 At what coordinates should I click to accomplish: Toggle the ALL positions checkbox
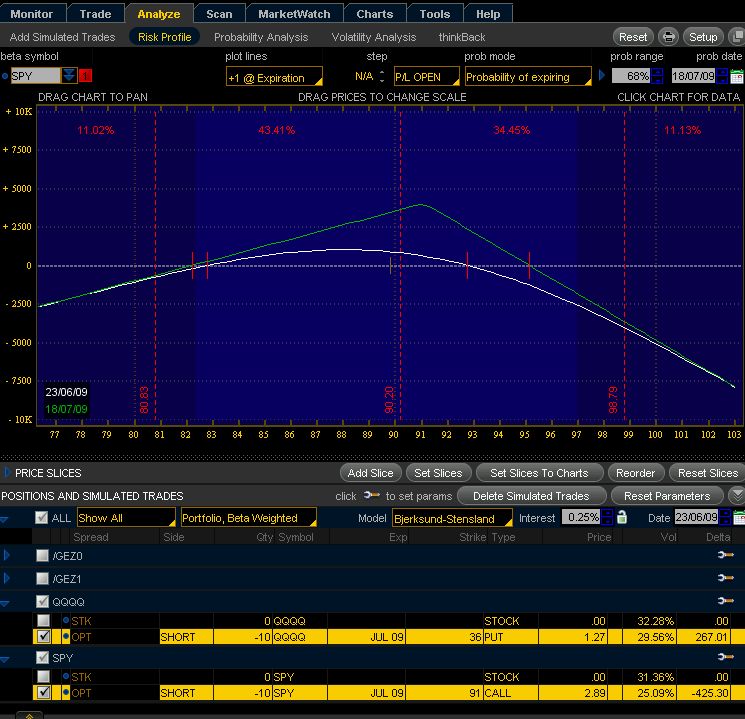click(41, 518)
